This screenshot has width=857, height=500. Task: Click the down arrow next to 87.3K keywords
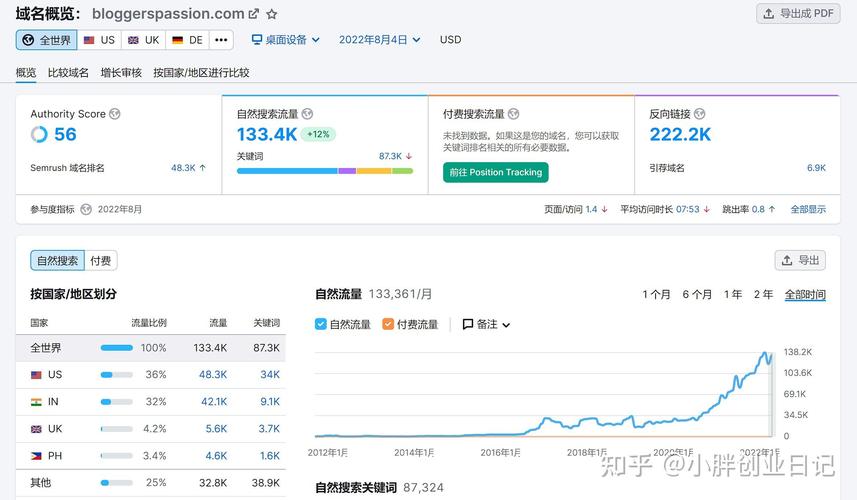(x=409, y=156)
